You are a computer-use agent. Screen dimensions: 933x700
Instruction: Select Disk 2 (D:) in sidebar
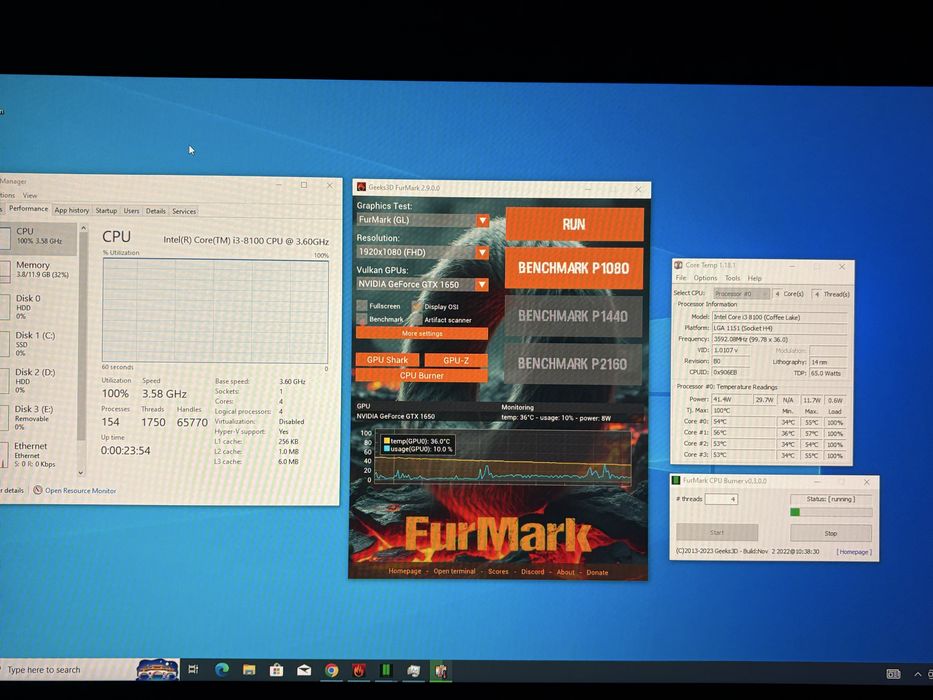coord(39,380)
